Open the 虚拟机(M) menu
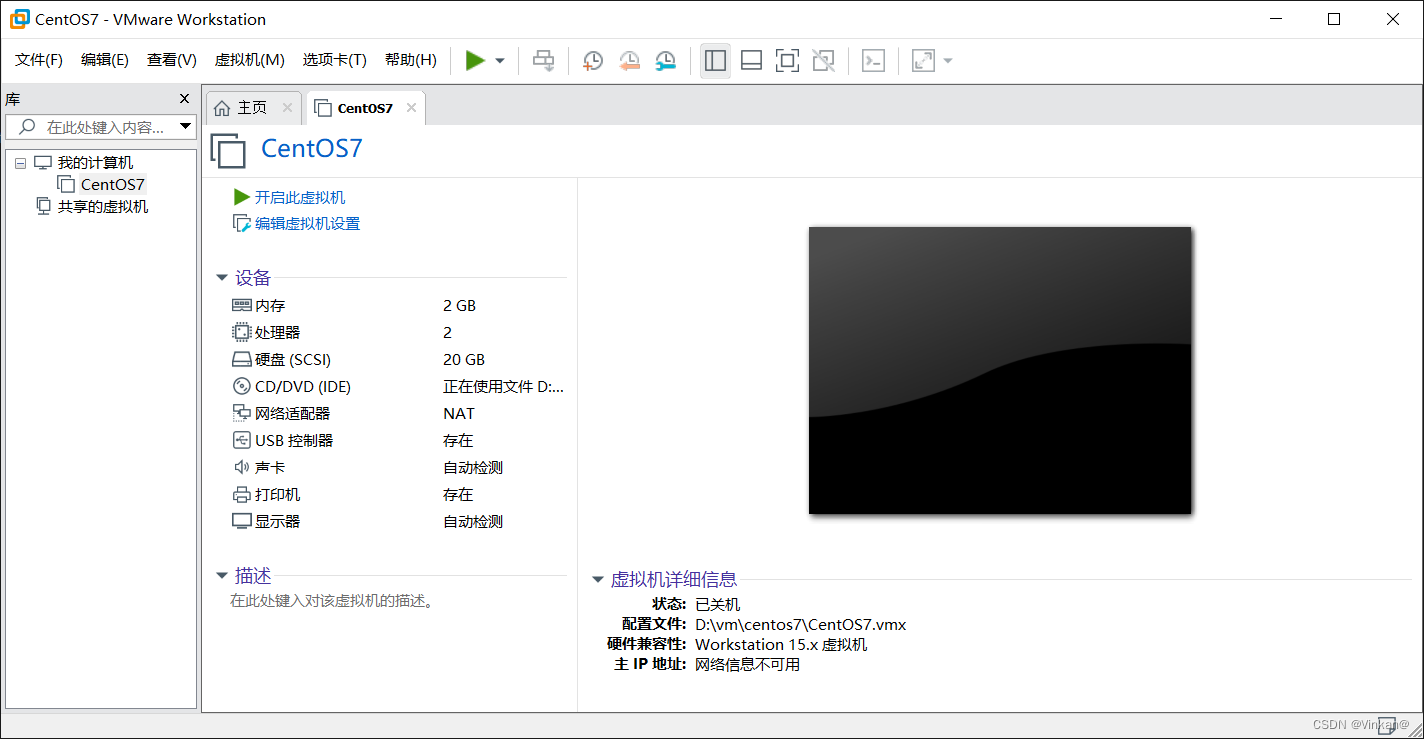The height and width of the screenshot is (739, 1424). point(249,60)
